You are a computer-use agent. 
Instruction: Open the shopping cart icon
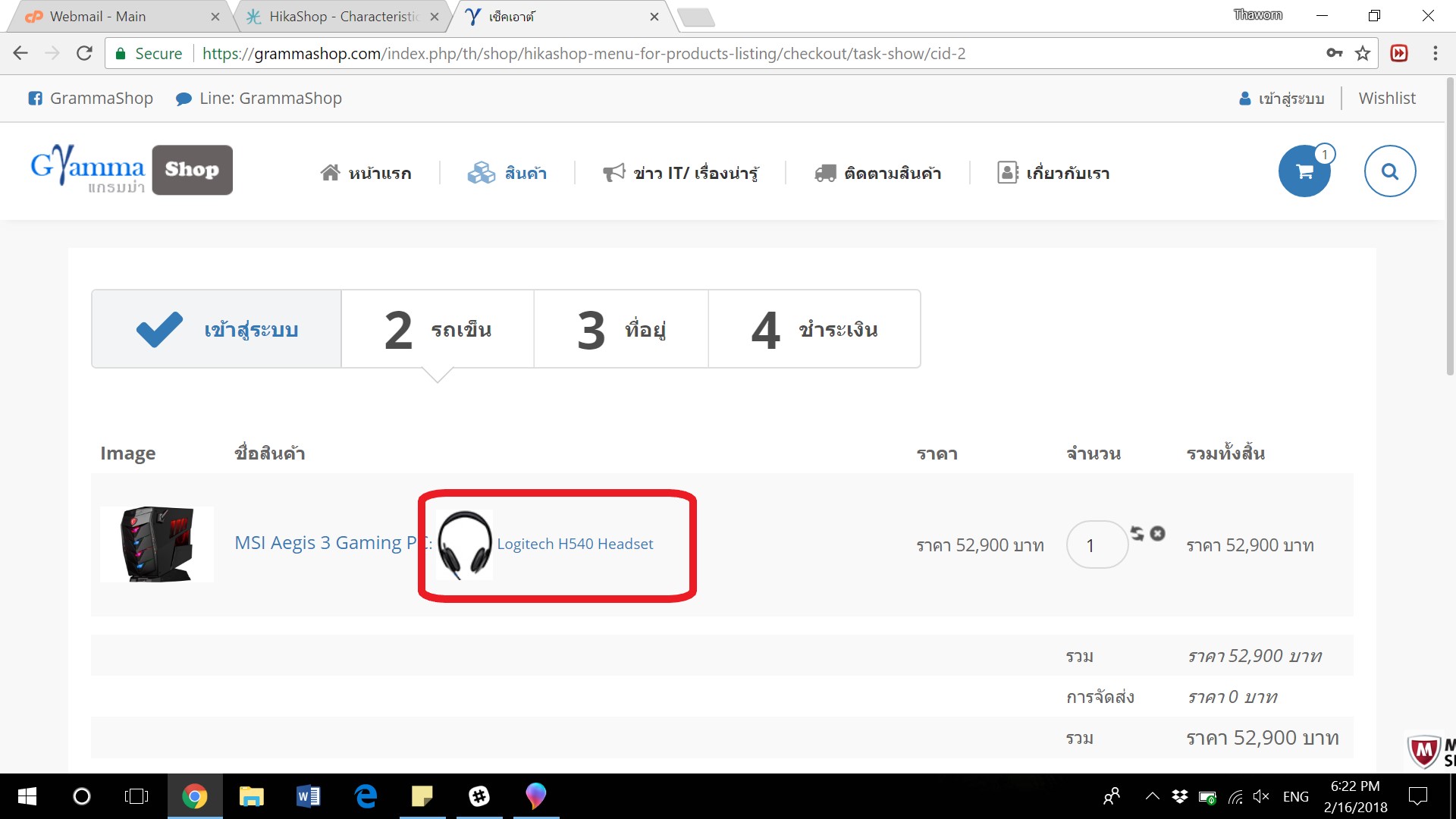pos(1304,171)
